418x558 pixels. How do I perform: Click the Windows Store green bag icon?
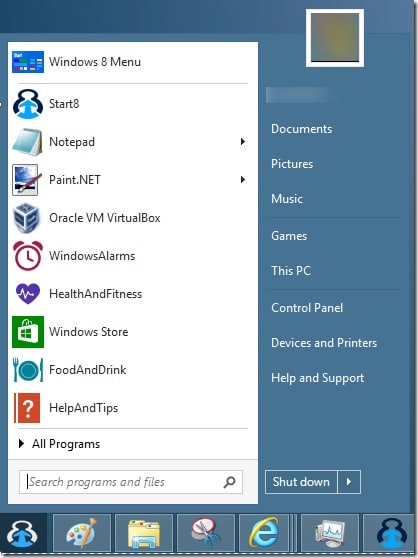point(28,332)
